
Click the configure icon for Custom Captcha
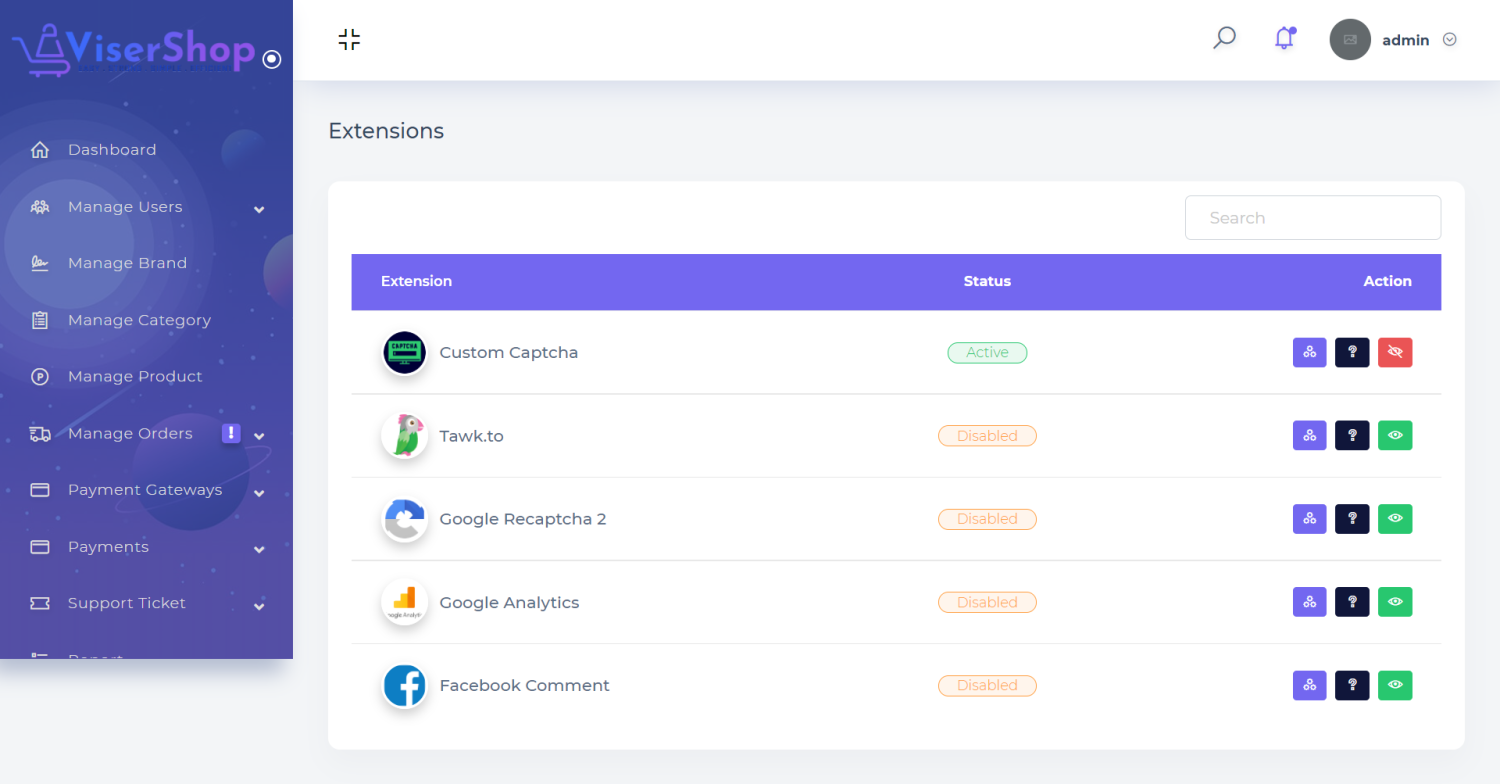tap(1309, 352)
